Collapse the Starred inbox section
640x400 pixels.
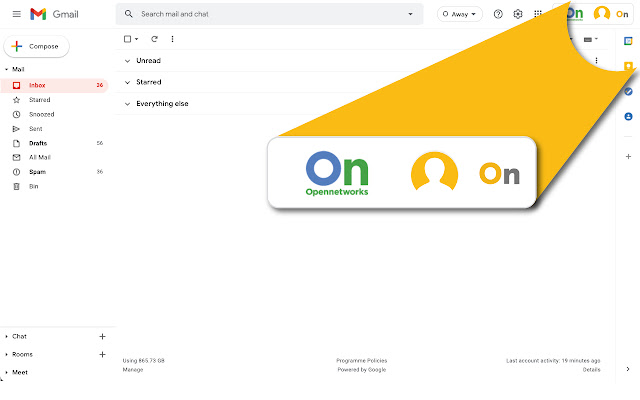[x=127, y=82]
